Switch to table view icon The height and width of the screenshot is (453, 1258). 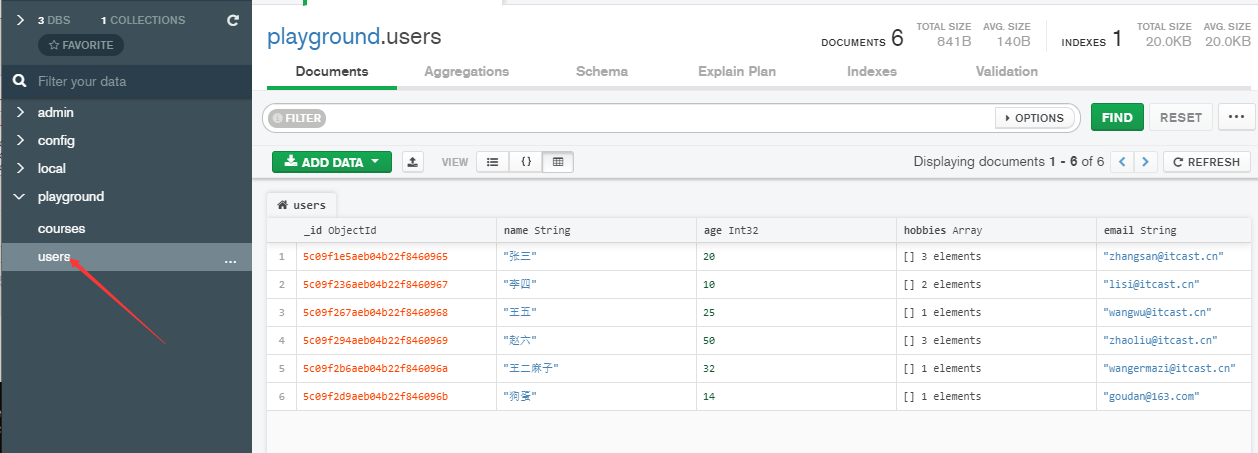pyautogui.click(x=558, y=162)
